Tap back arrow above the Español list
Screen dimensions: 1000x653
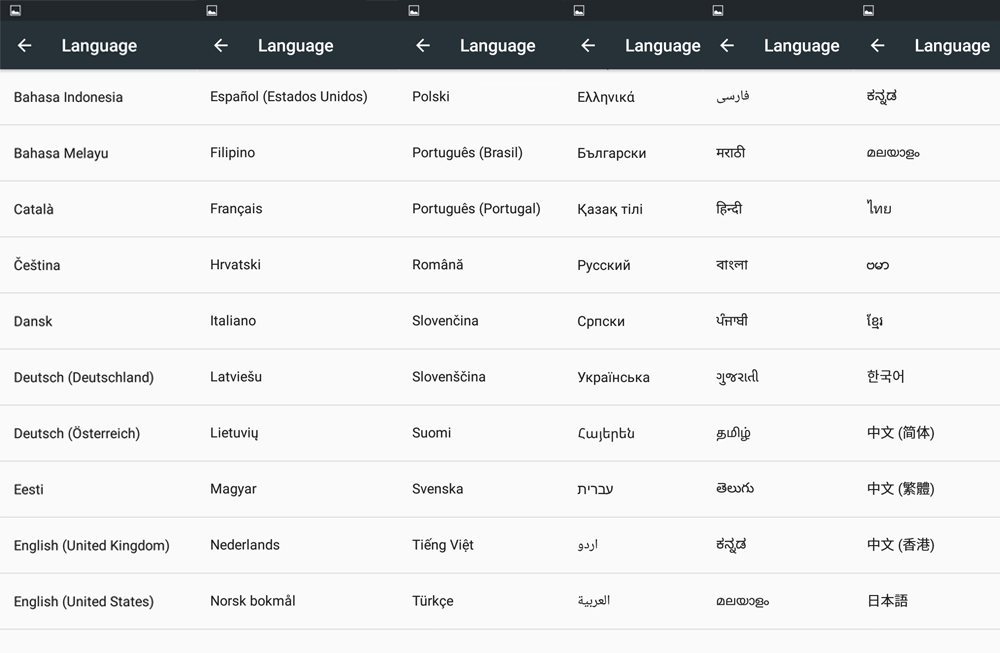coord(221,46)
